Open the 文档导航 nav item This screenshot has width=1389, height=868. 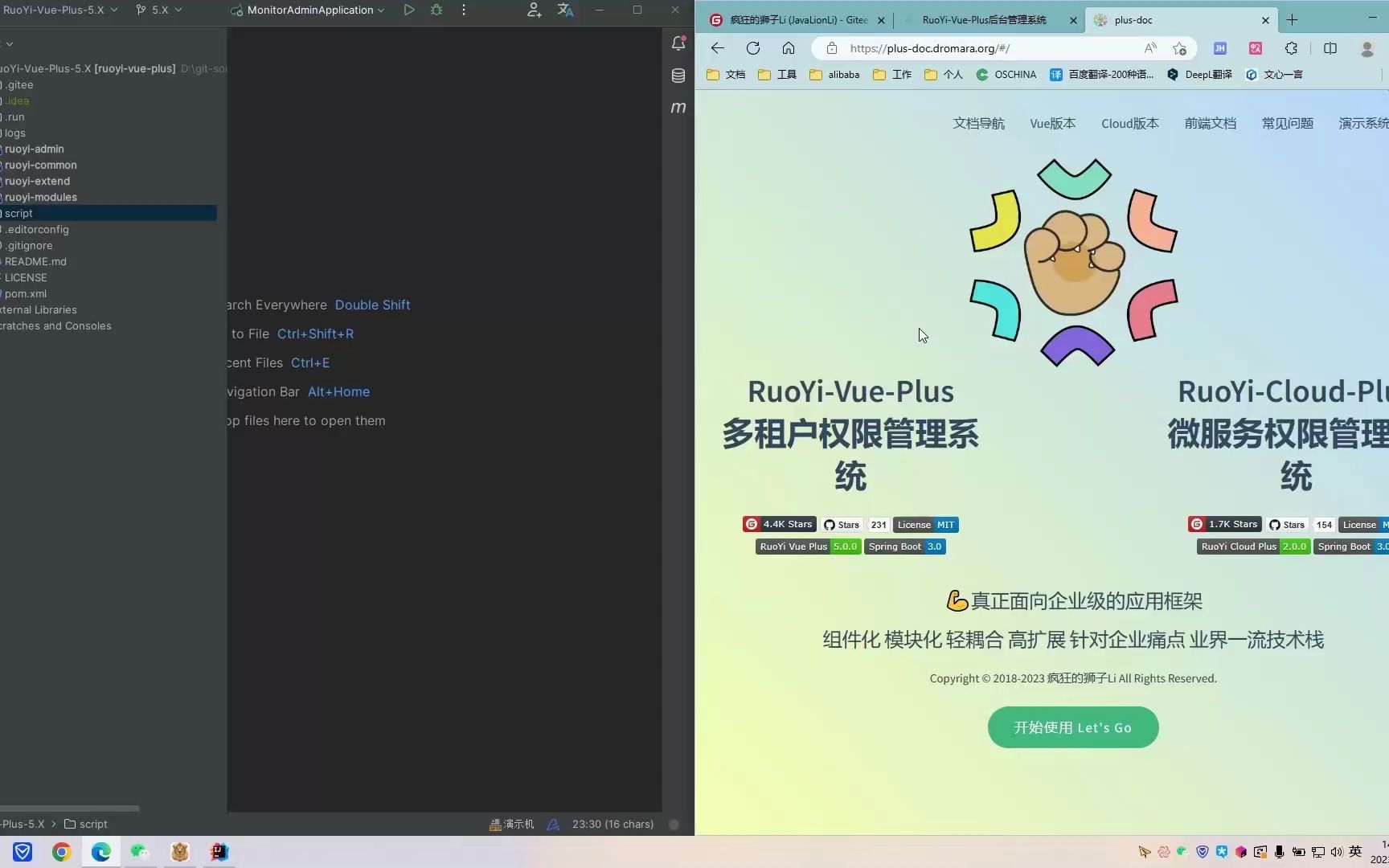978,123
